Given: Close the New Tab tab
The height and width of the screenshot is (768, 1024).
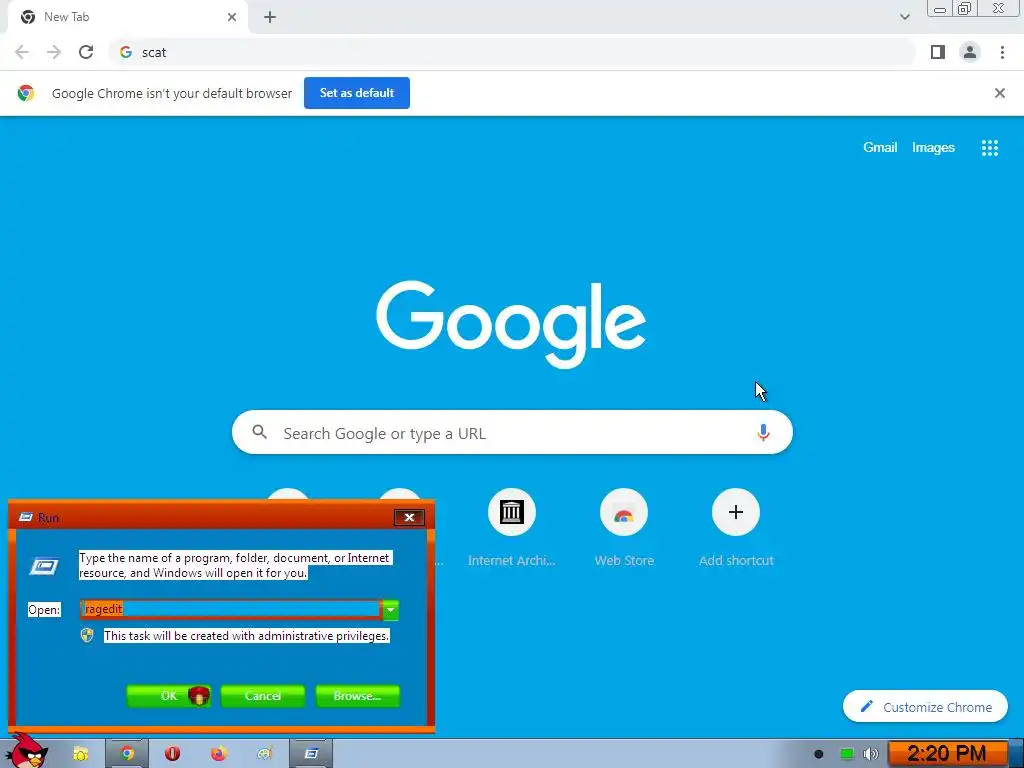Looking at the screenshot, I should click(232, 17).
